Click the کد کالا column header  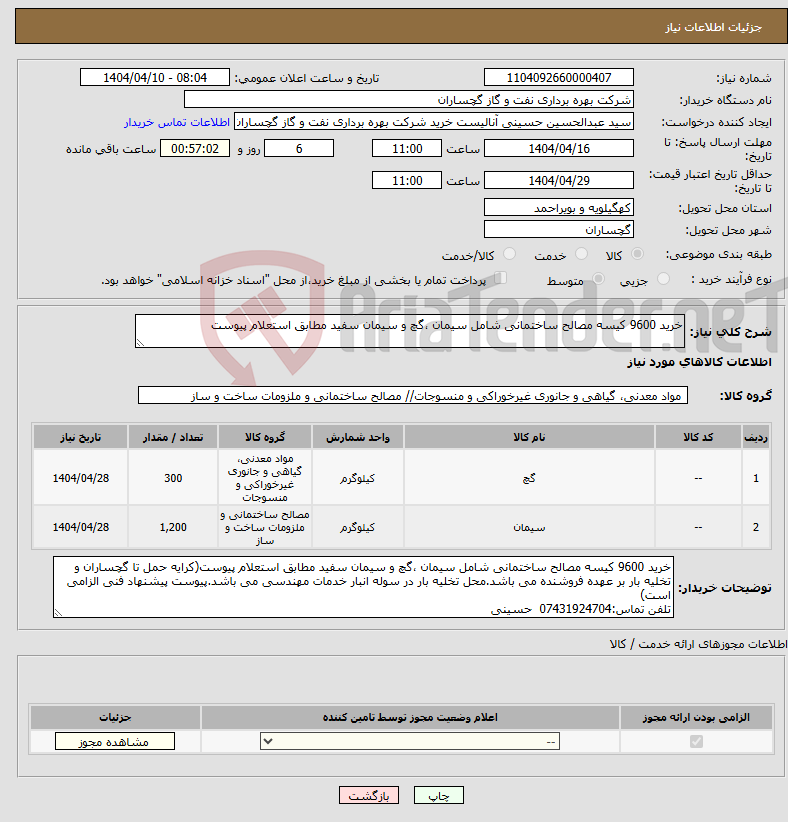(x=698, y=437)
